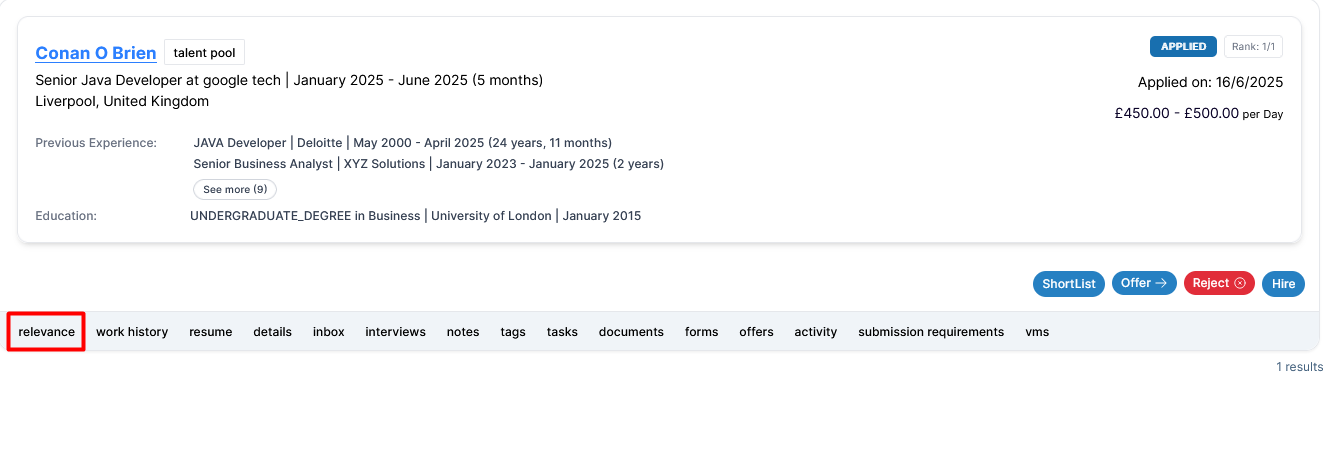Viewport: 1327px width, 454px height.
Task: Hire the candidate
Action: (1283, 284)
